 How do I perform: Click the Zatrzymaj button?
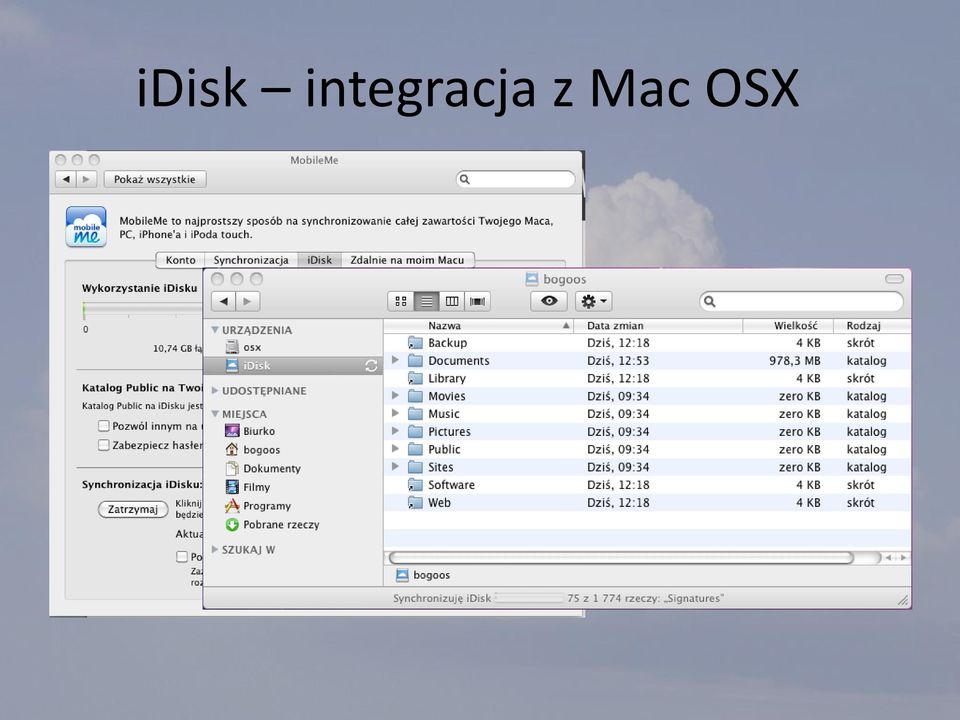133,509
